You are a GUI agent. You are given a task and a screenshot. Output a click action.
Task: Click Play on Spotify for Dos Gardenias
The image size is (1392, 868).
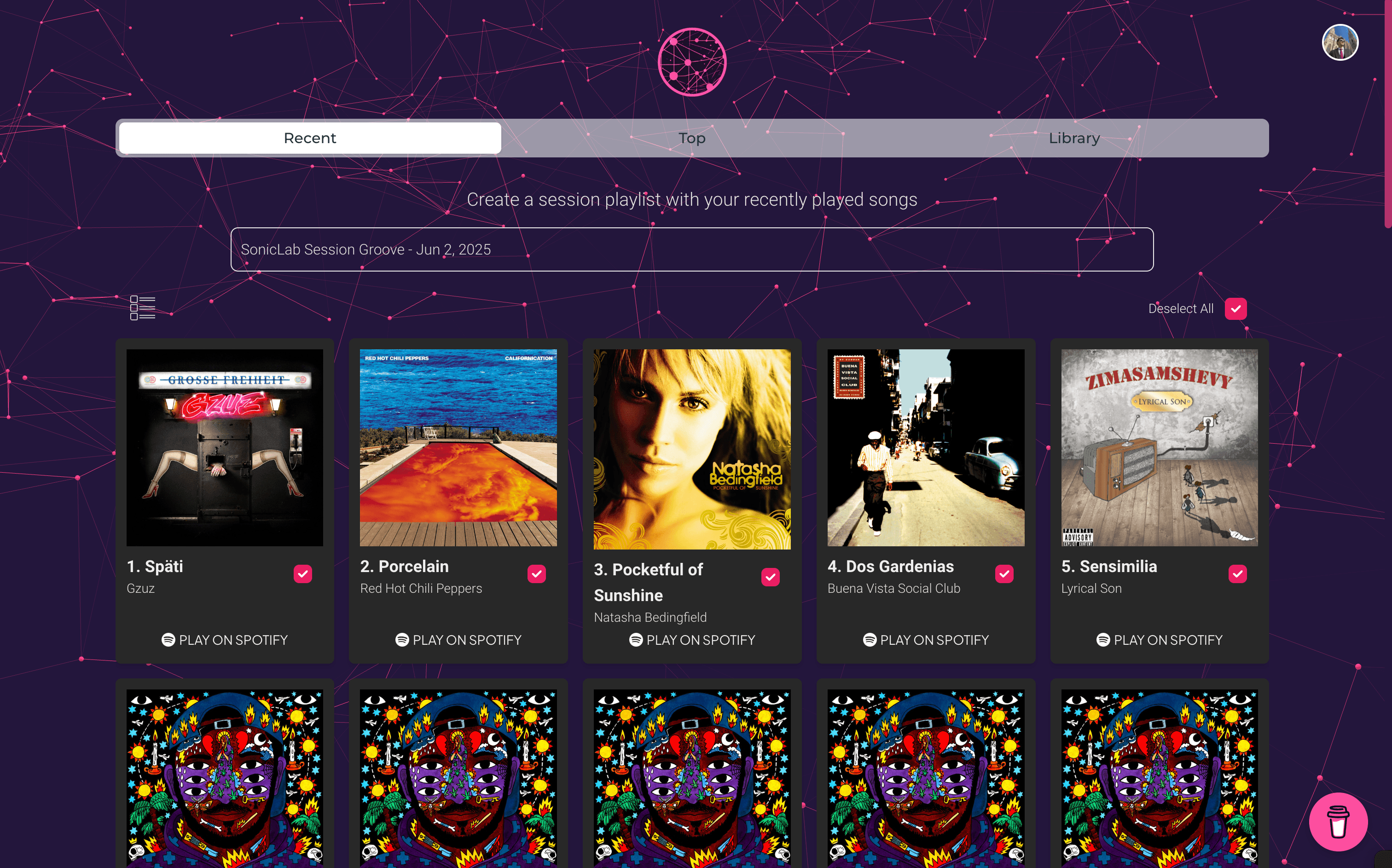[925, 640]
